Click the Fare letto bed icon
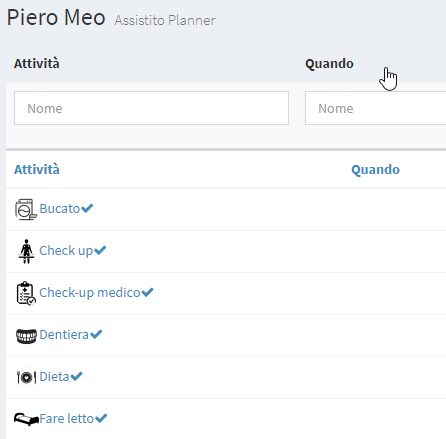 [x=26, y=419]
